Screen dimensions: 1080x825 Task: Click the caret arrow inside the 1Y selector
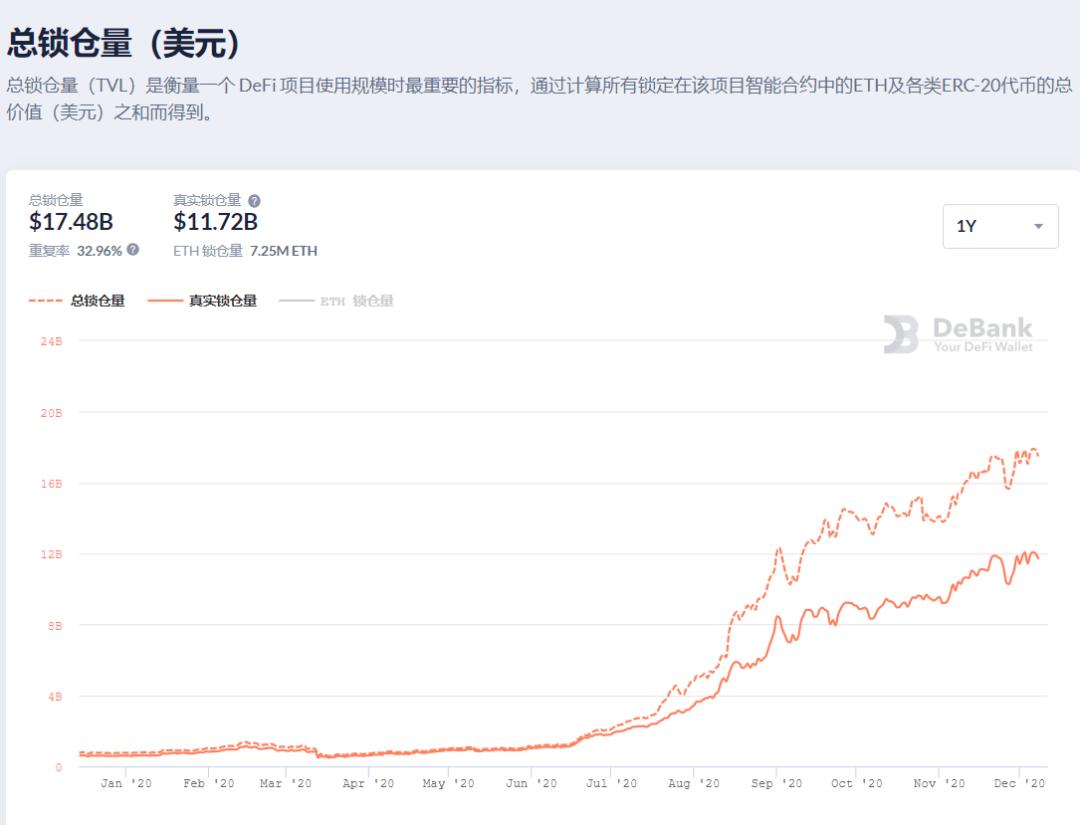[x=1036, y=226]
